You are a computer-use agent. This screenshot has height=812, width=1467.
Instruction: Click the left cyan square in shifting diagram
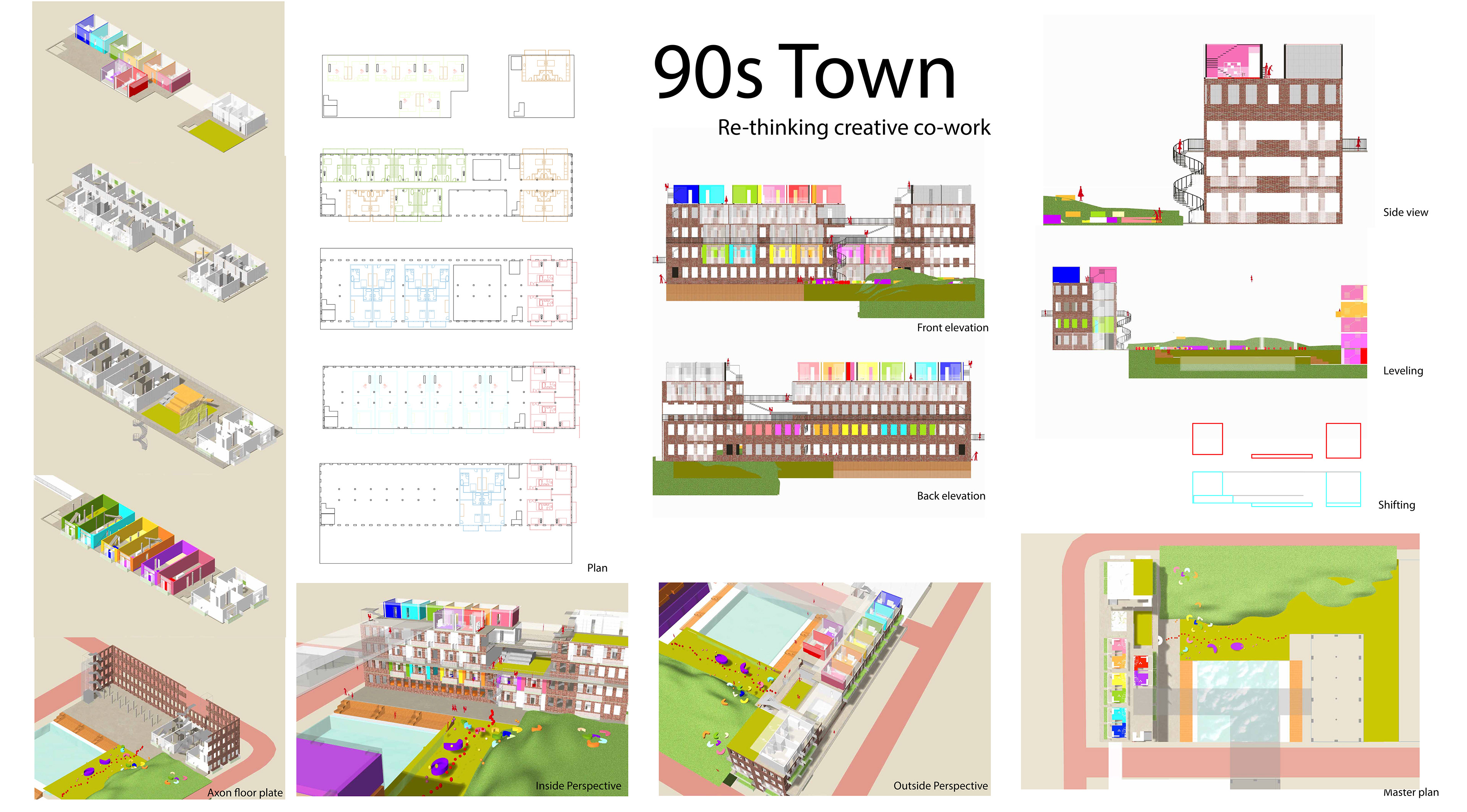(x=1207, y=484)
